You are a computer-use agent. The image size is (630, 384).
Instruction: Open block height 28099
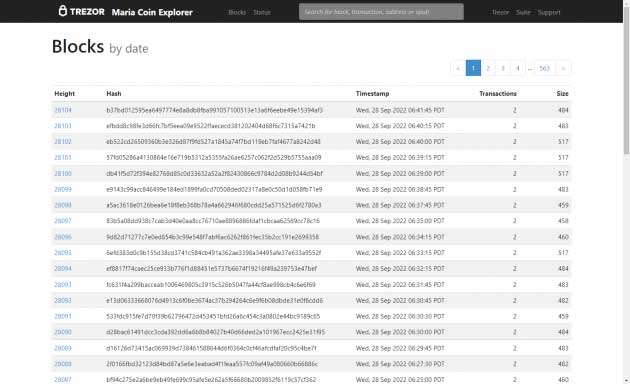coord(63,189)
